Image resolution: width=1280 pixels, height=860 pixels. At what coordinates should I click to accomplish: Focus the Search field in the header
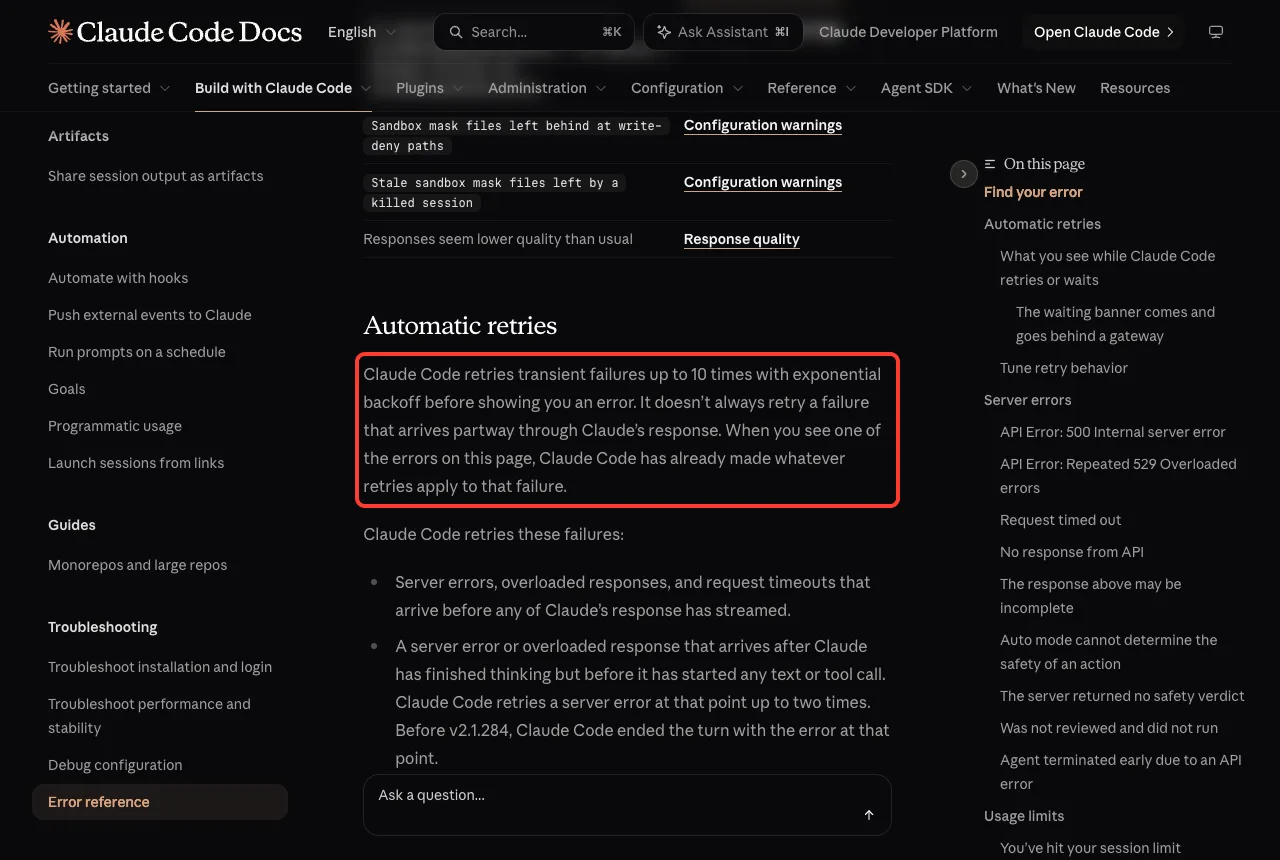click(534, 32)
